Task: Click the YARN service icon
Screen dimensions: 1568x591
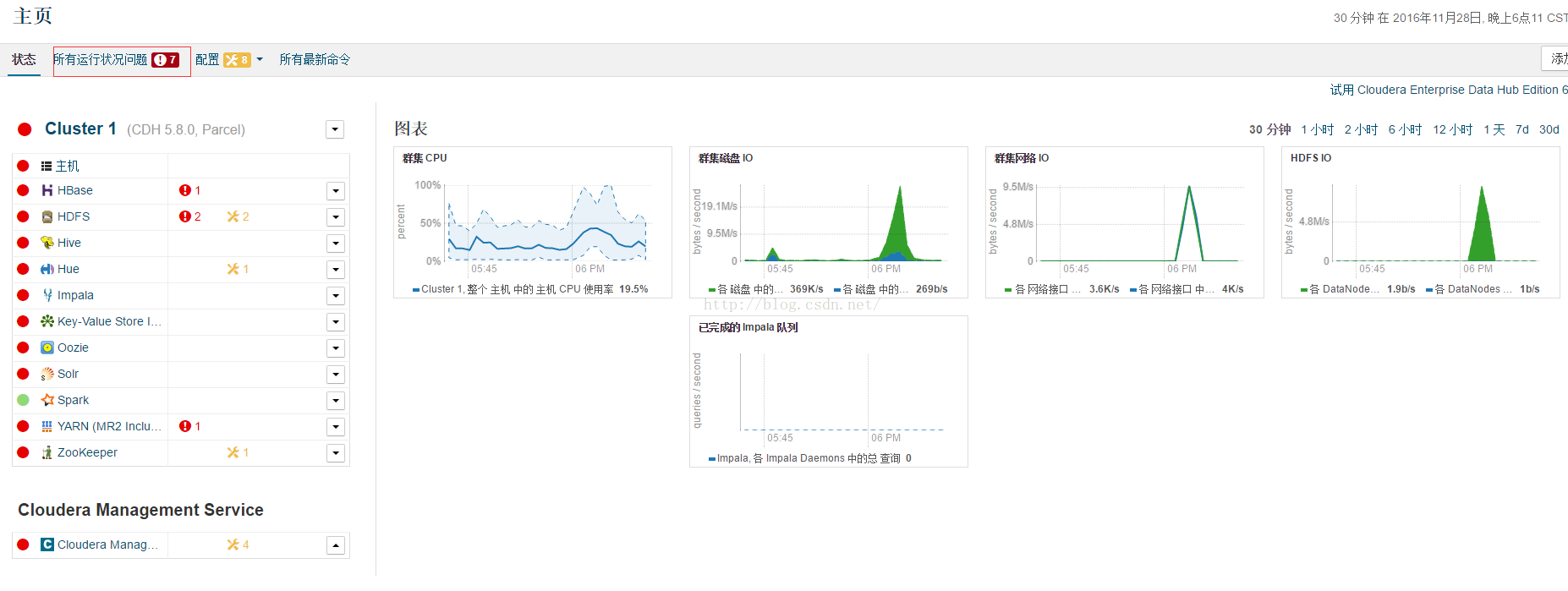Action: pyautogui.click(x=47, y=427)
